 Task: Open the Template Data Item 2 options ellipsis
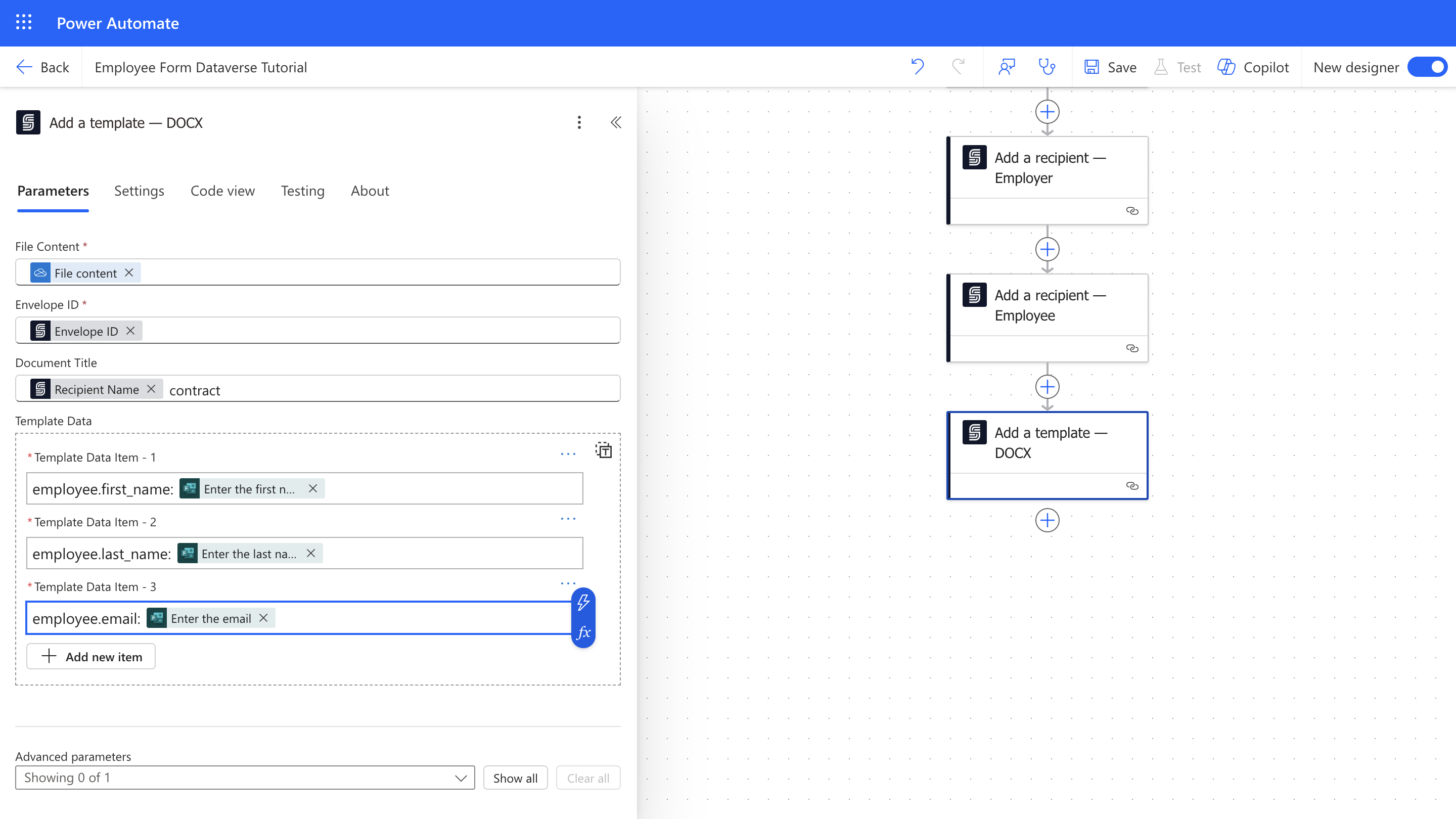[x=567, y=518]
